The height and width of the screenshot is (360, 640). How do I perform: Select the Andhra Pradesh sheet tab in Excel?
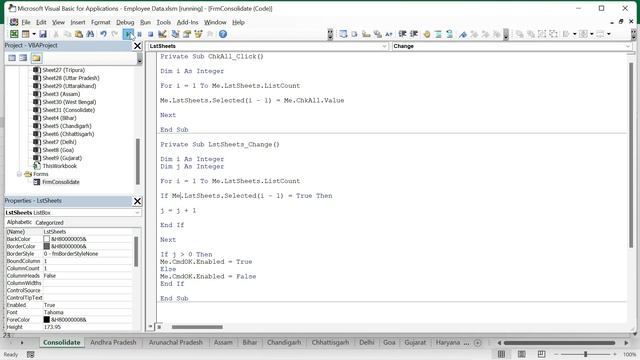(x=113, y=343)
